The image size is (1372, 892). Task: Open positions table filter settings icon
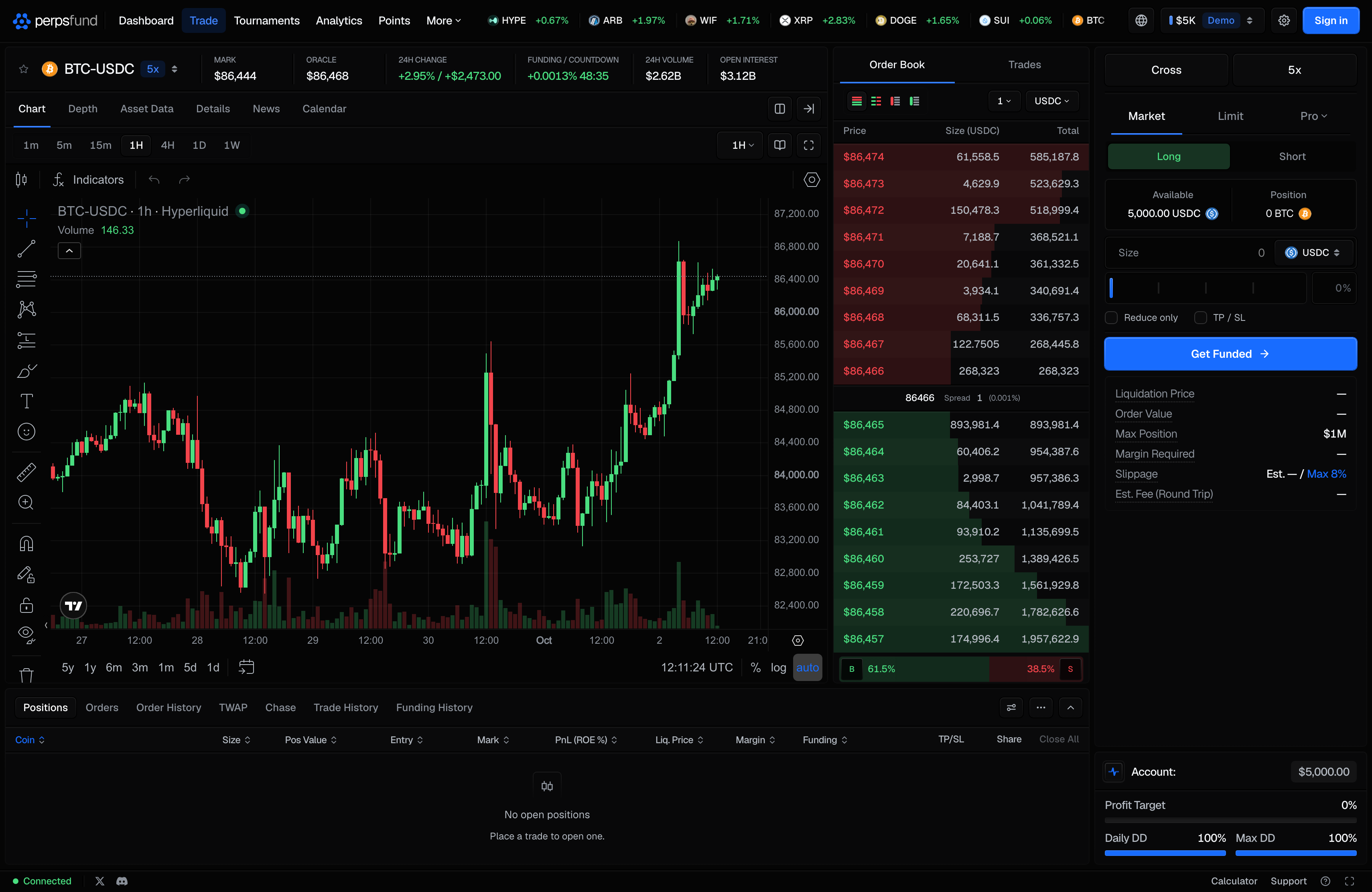1011,708
